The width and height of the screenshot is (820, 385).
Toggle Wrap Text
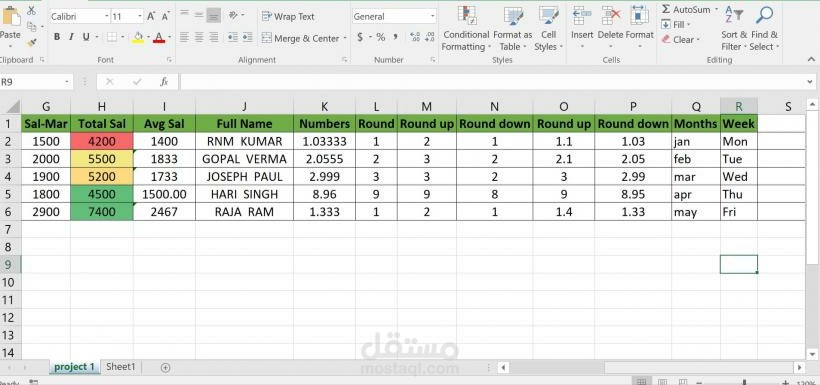(288, 16)
